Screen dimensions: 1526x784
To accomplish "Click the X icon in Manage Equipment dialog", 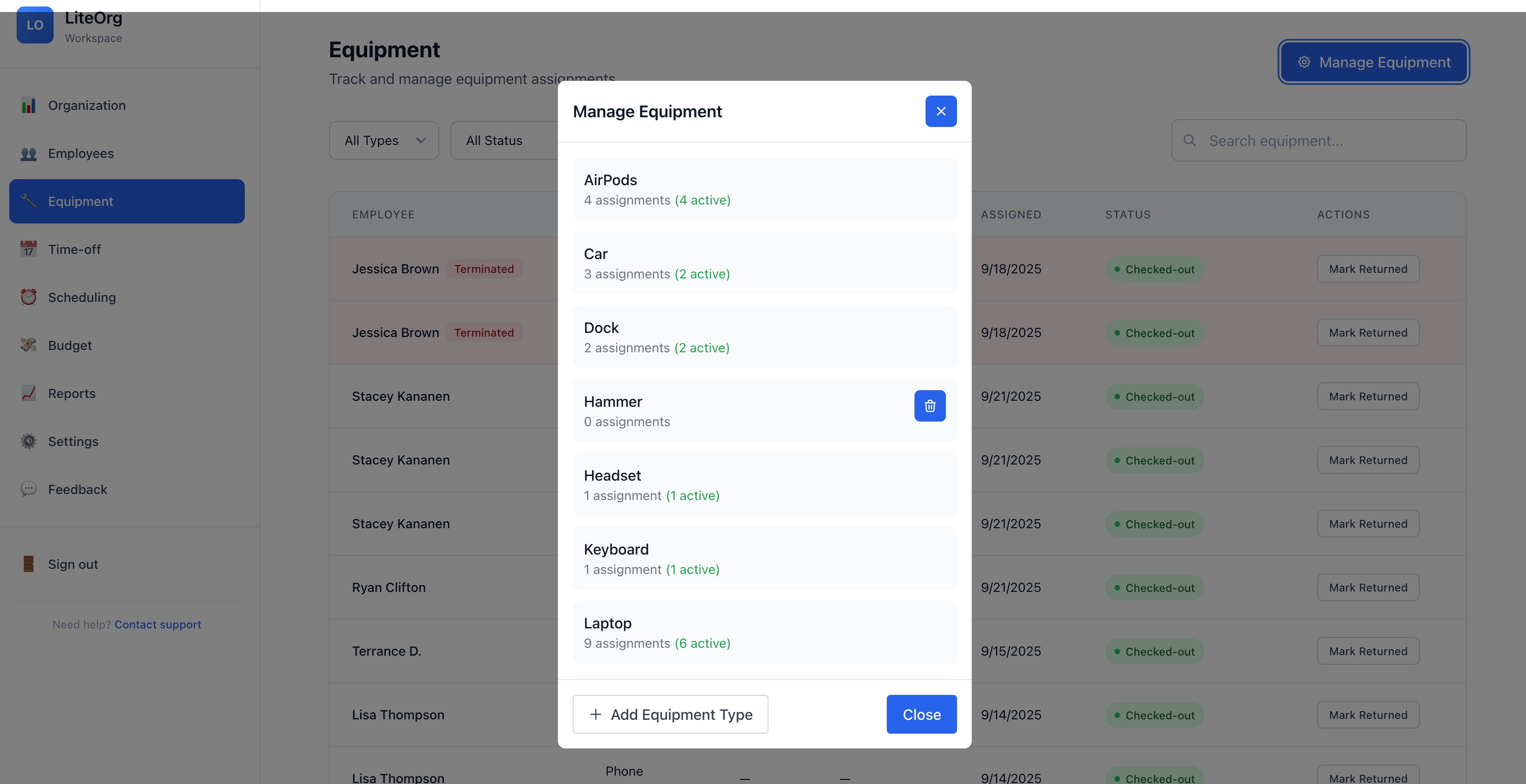I will pyautogui.click(x=940, y=111).
